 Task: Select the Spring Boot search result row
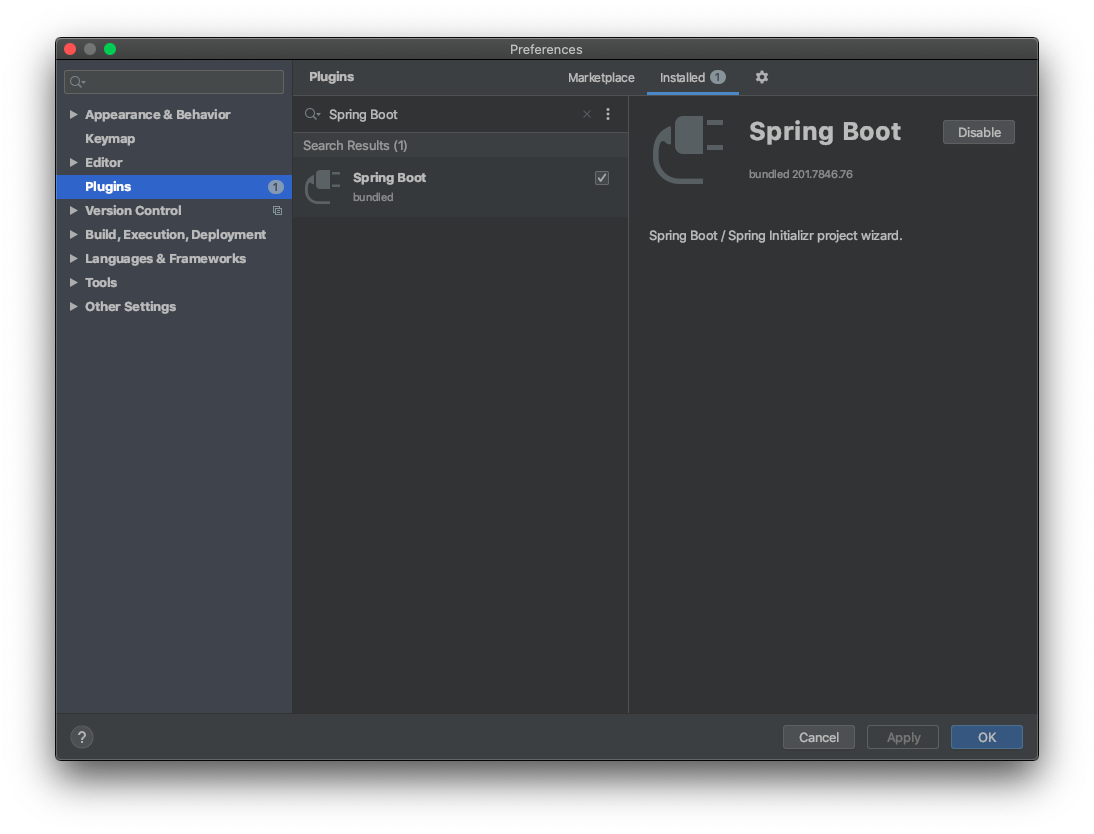[460, 187]
